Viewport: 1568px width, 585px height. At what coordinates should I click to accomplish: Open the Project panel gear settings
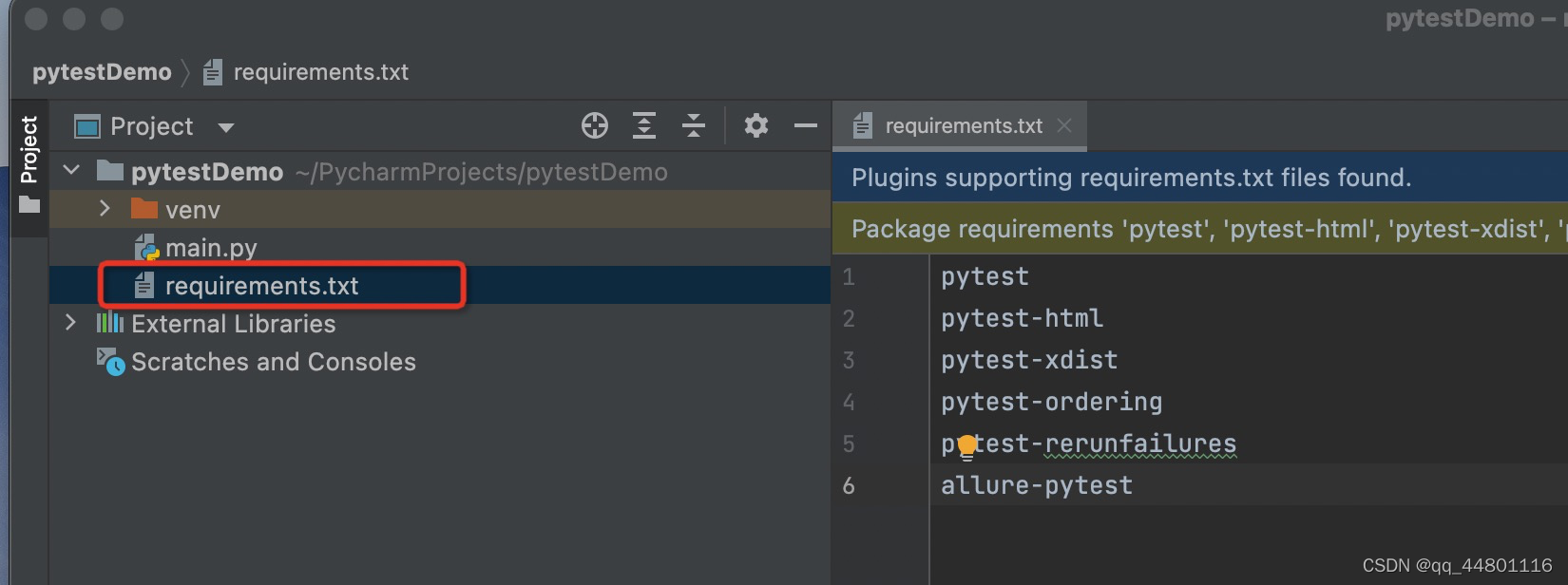click(756, 125)
